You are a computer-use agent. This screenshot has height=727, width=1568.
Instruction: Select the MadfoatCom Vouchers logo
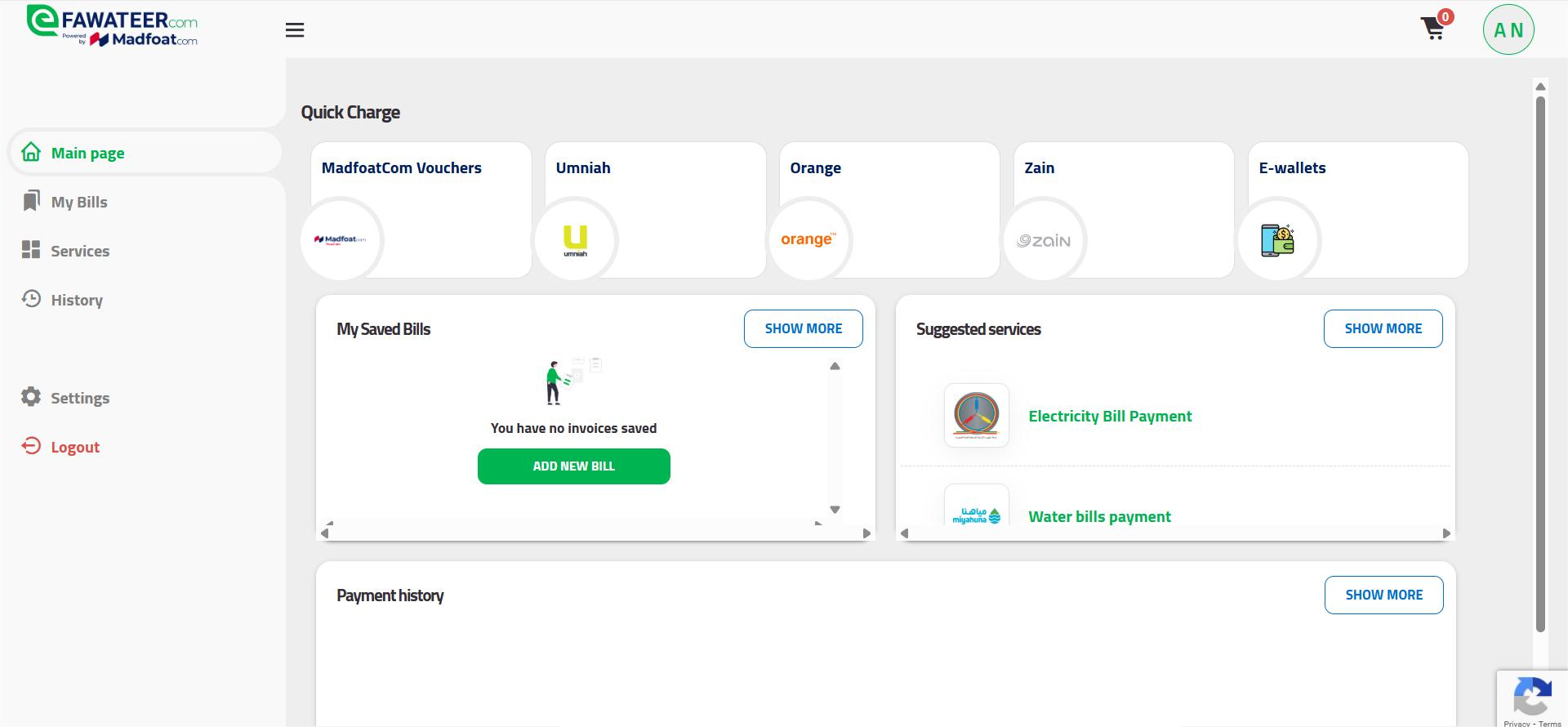tap(341, 240)
